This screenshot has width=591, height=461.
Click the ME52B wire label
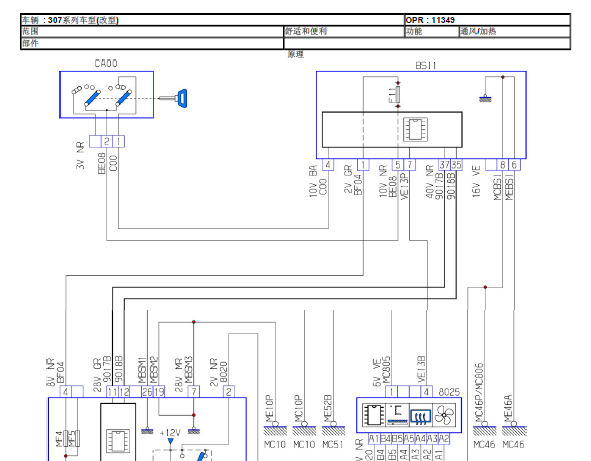click(x=328, y=409)
